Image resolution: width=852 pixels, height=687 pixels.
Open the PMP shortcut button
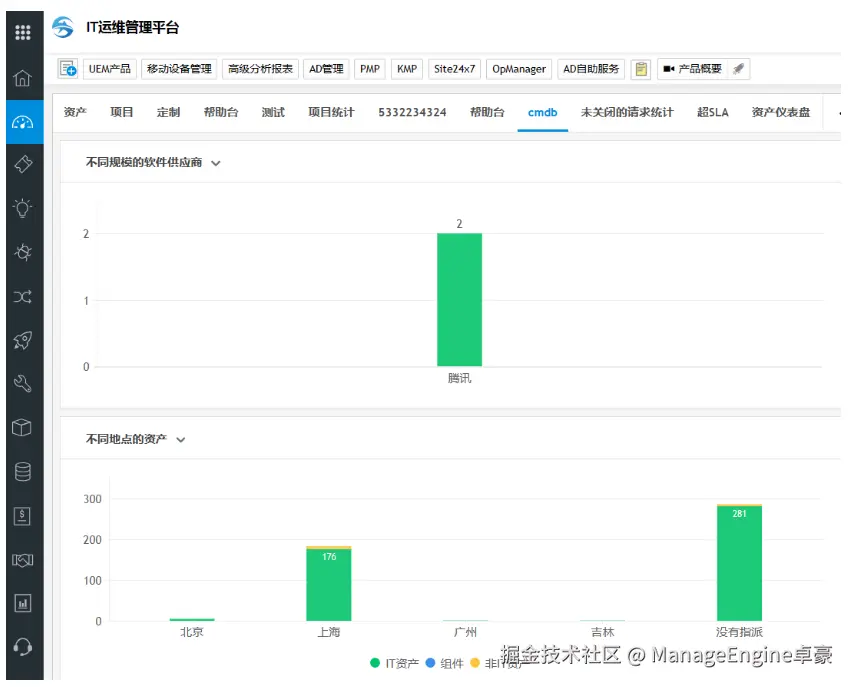click(370, 69)
